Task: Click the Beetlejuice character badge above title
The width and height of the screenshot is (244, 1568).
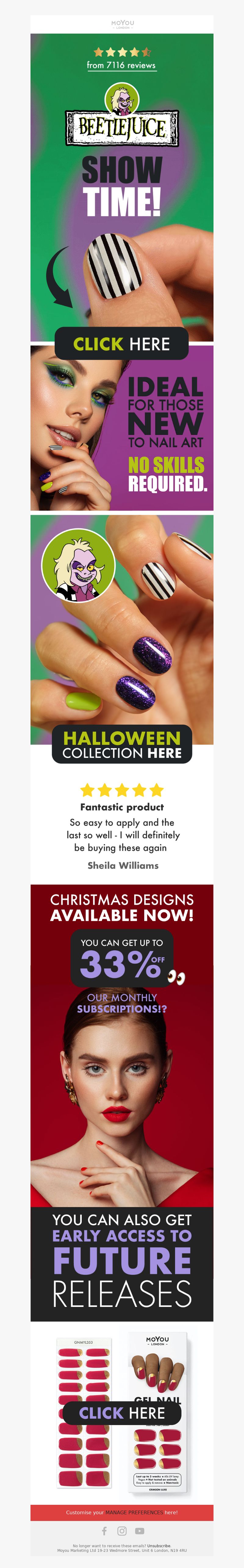Action: click(122, 99)
